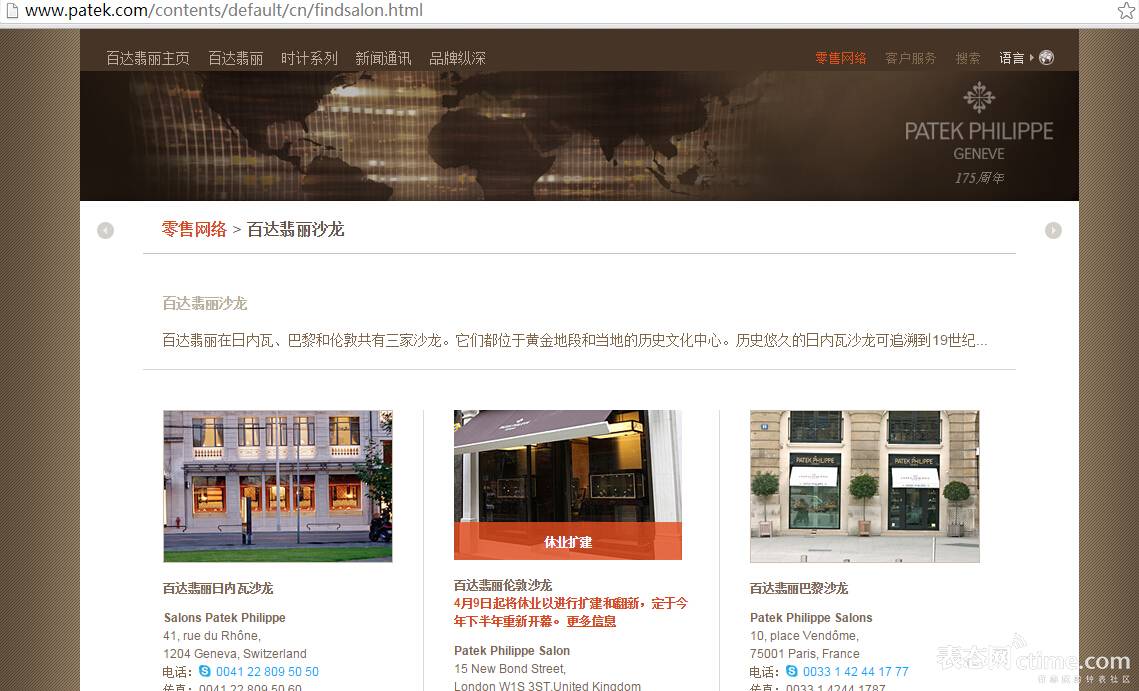Click 1204 Geneva, Switzerland text
Viewport: 1139px width, 691px height.
235,654
